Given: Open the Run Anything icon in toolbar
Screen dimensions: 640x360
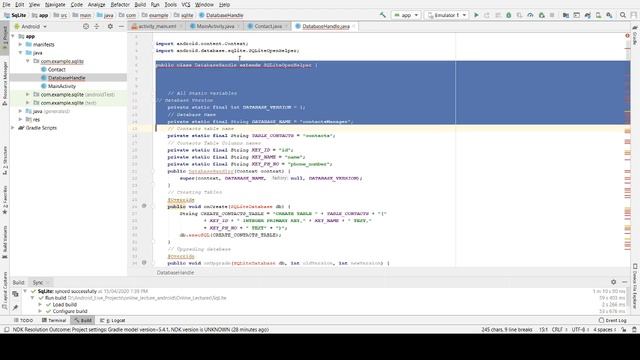Looking at the screenshot, I should (x=576, y=15).
